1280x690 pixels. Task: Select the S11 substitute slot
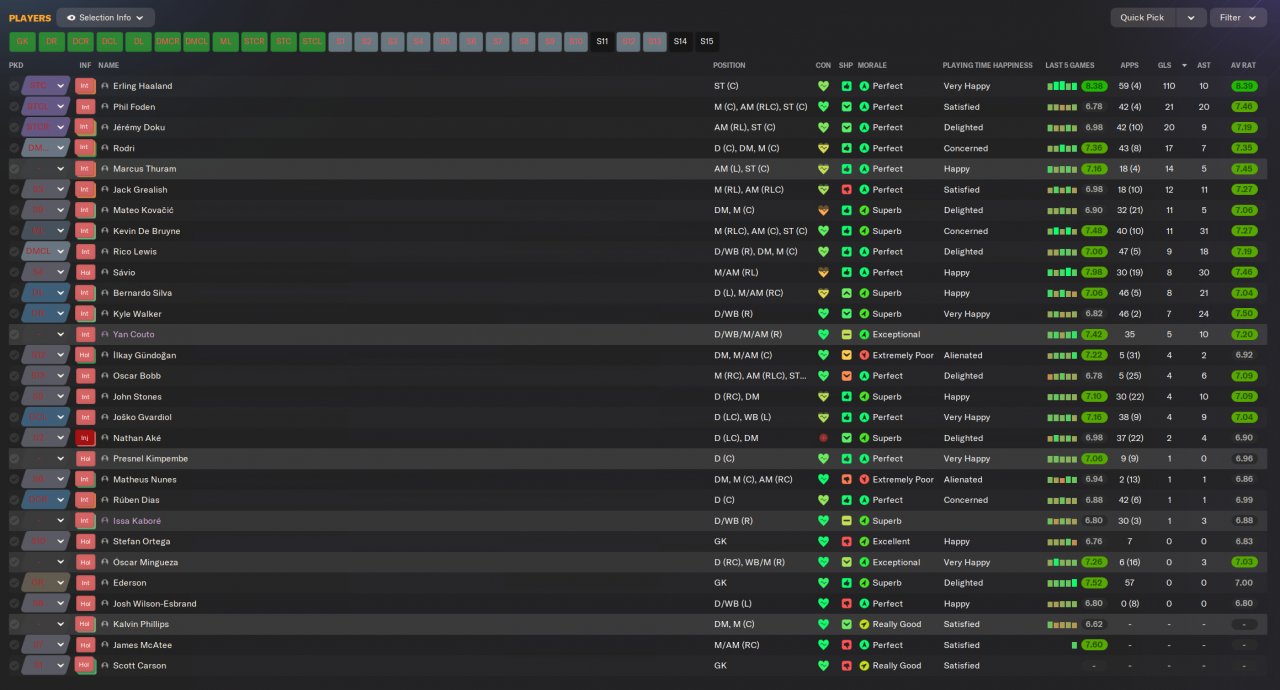602,42
